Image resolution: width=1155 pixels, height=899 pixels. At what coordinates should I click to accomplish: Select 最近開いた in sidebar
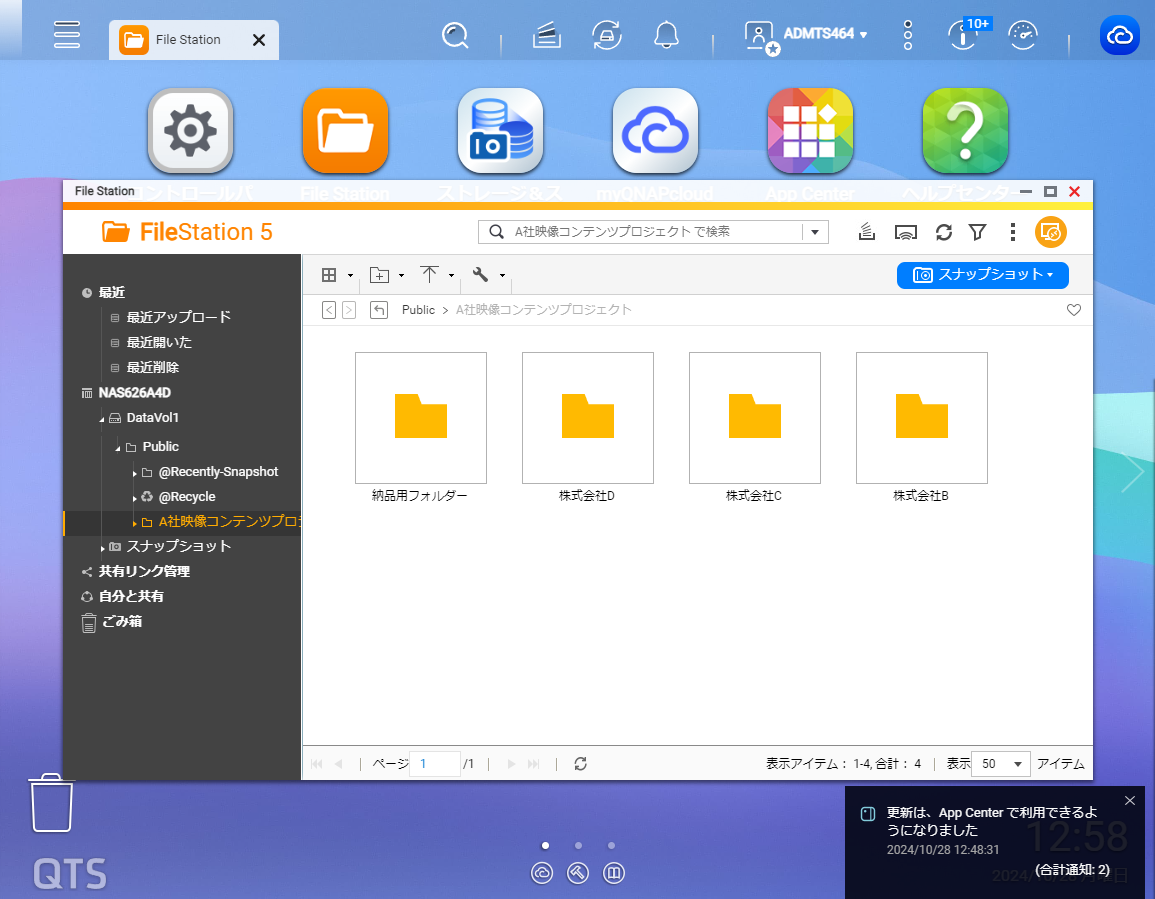159,343
